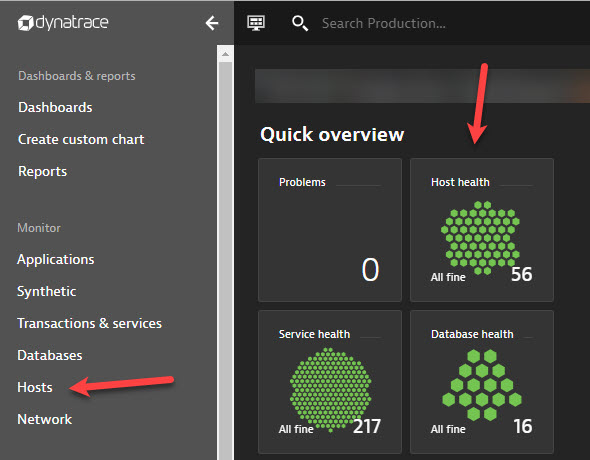Click All fine under Host health
Viewport: 590px width, 460px height.
tap(448, 277)
